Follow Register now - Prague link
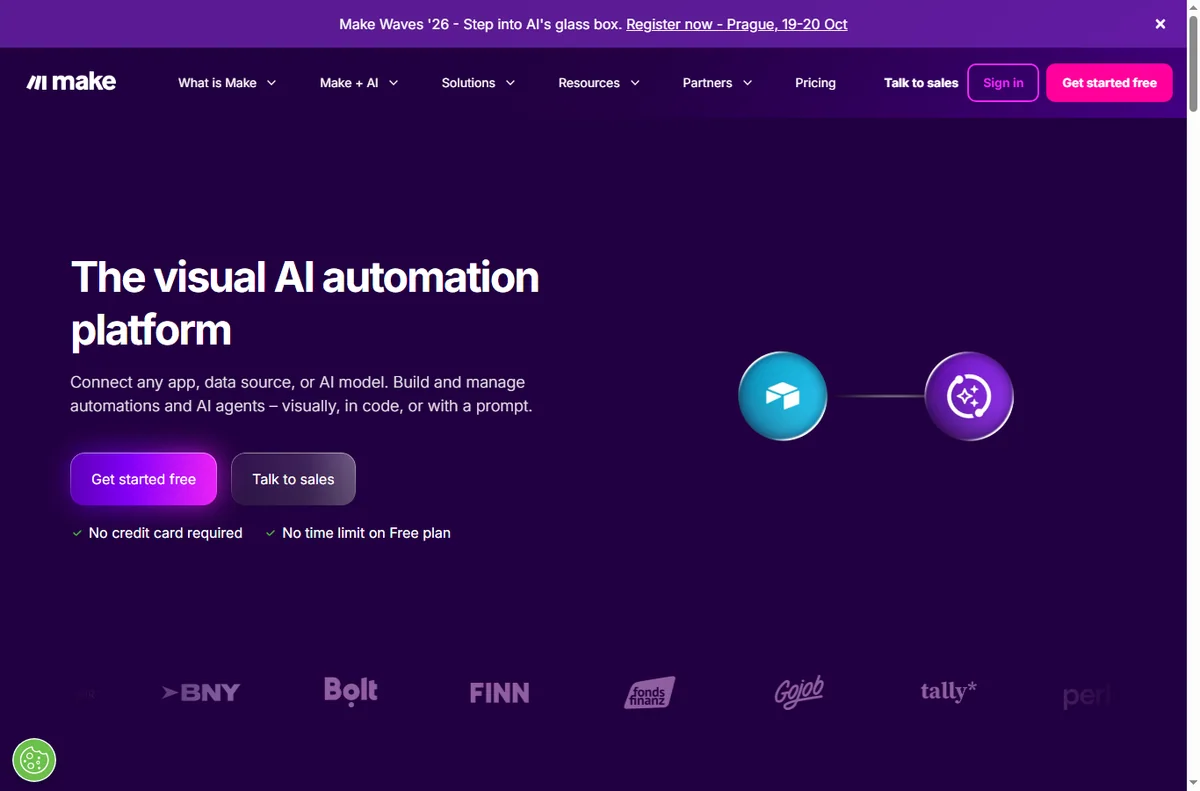Screen dimensions: 1200x791 click(737, 24)
